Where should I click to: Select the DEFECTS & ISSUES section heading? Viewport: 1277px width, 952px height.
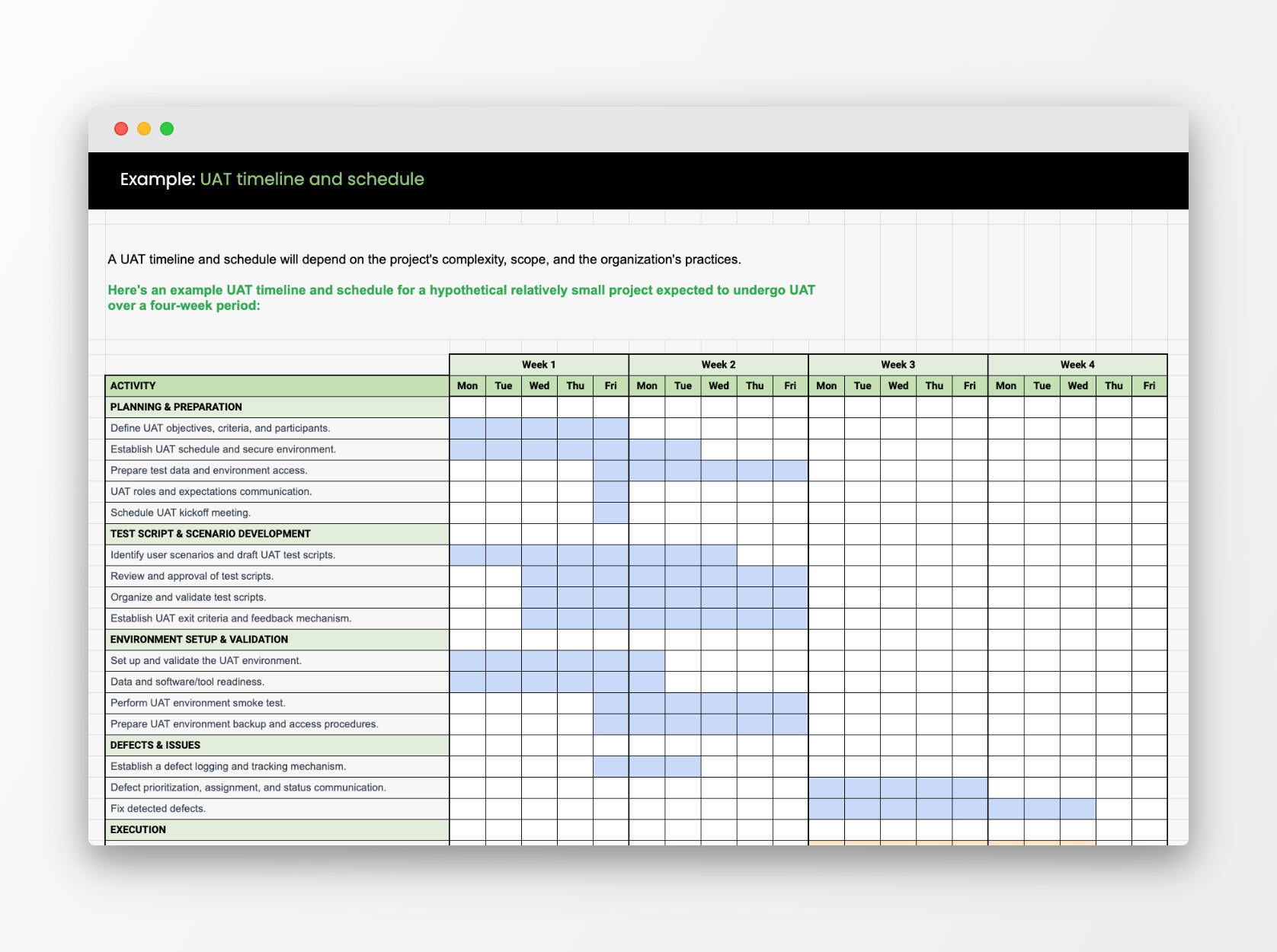tap(277, 746)
